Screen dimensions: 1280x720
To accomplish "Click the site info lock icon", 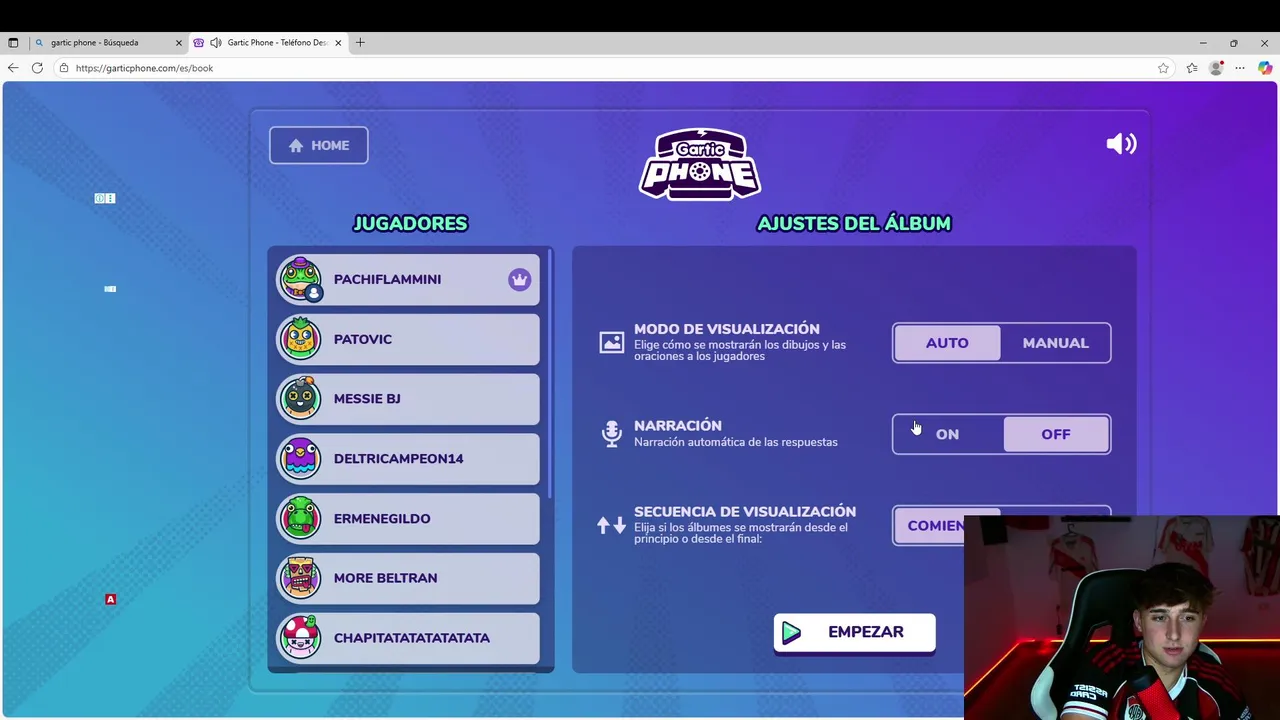I will coord(63,68).
